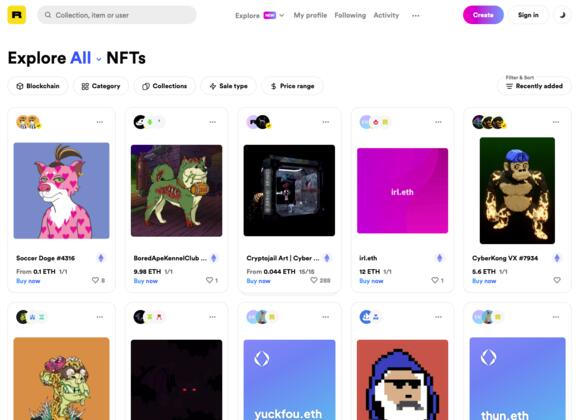Expand the All NFTs type dropdown

click(x=85, y=58)
